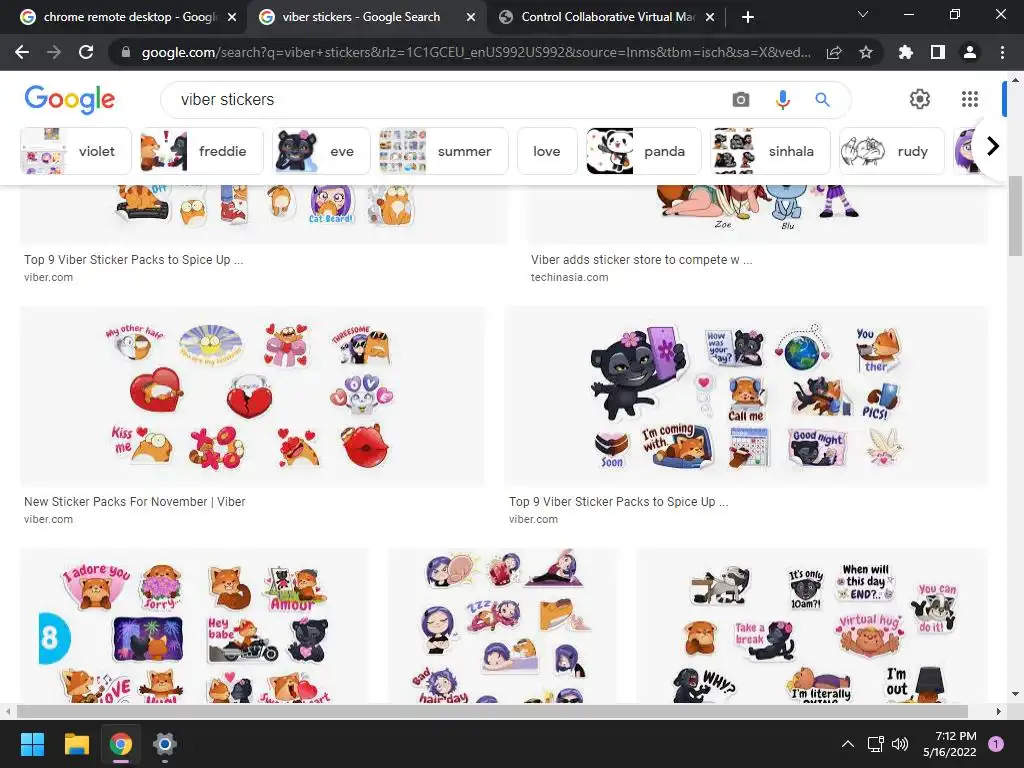Click the horizontal scrollbar at bottom

pyautogui.click(x=492, y=711)
